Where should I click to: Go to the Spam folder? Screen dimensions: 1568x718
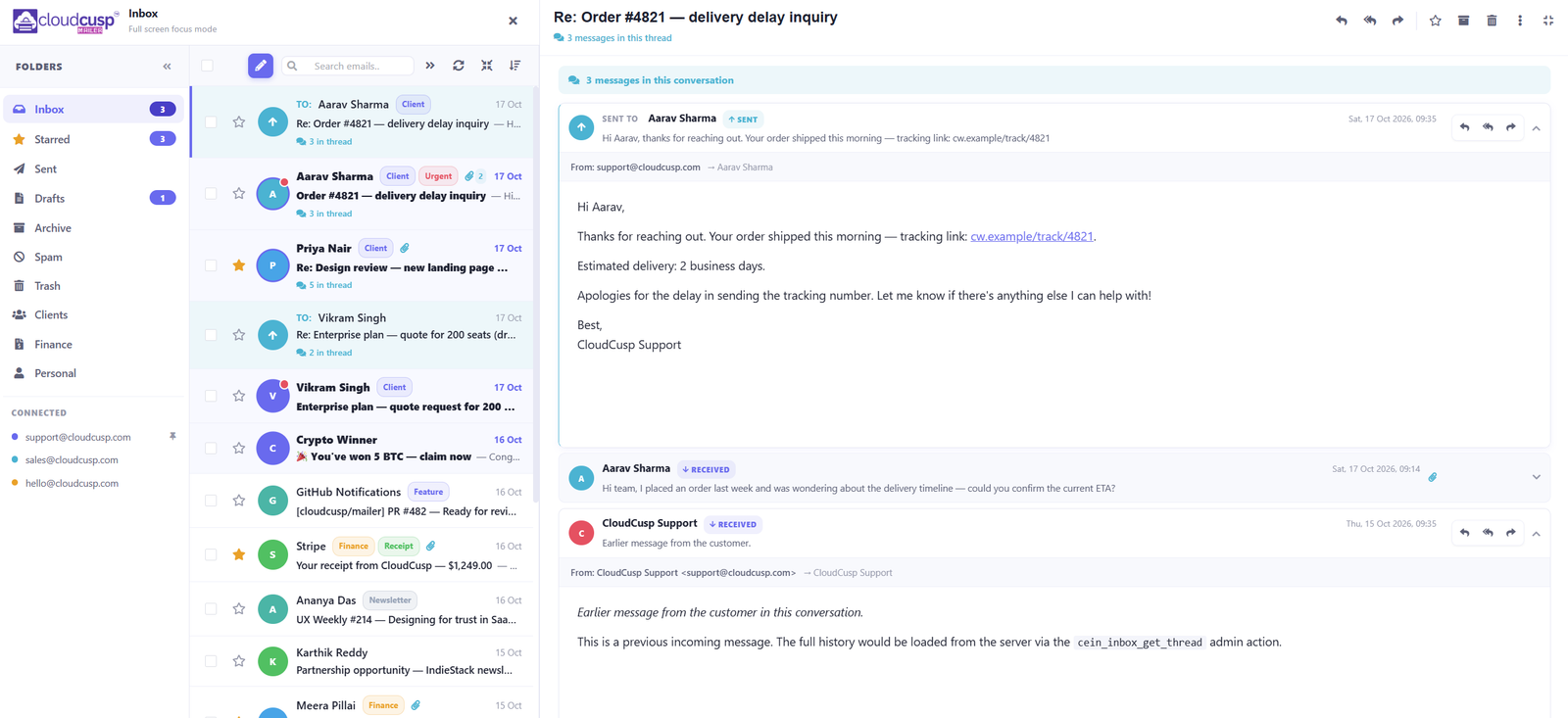point(93,257)
